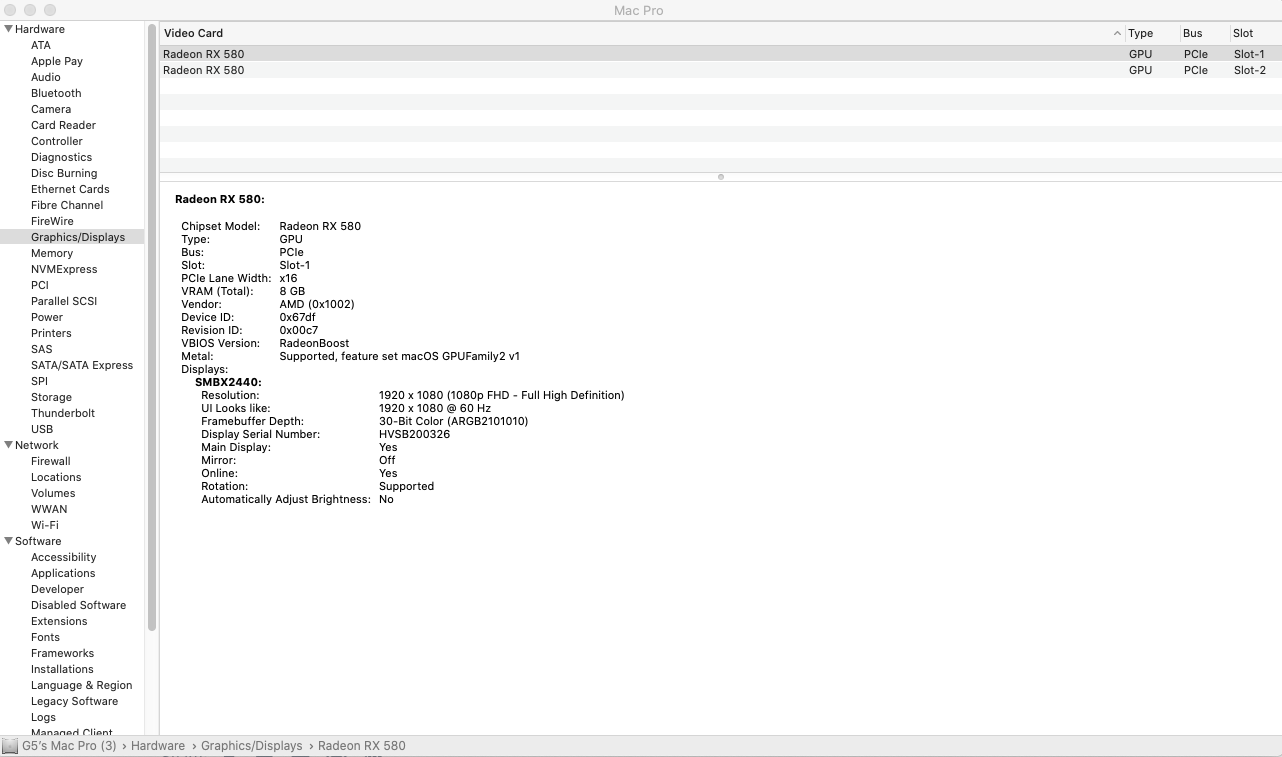Open the PCI hardware entry
The image size is (1282, 757).
point(40,285)
